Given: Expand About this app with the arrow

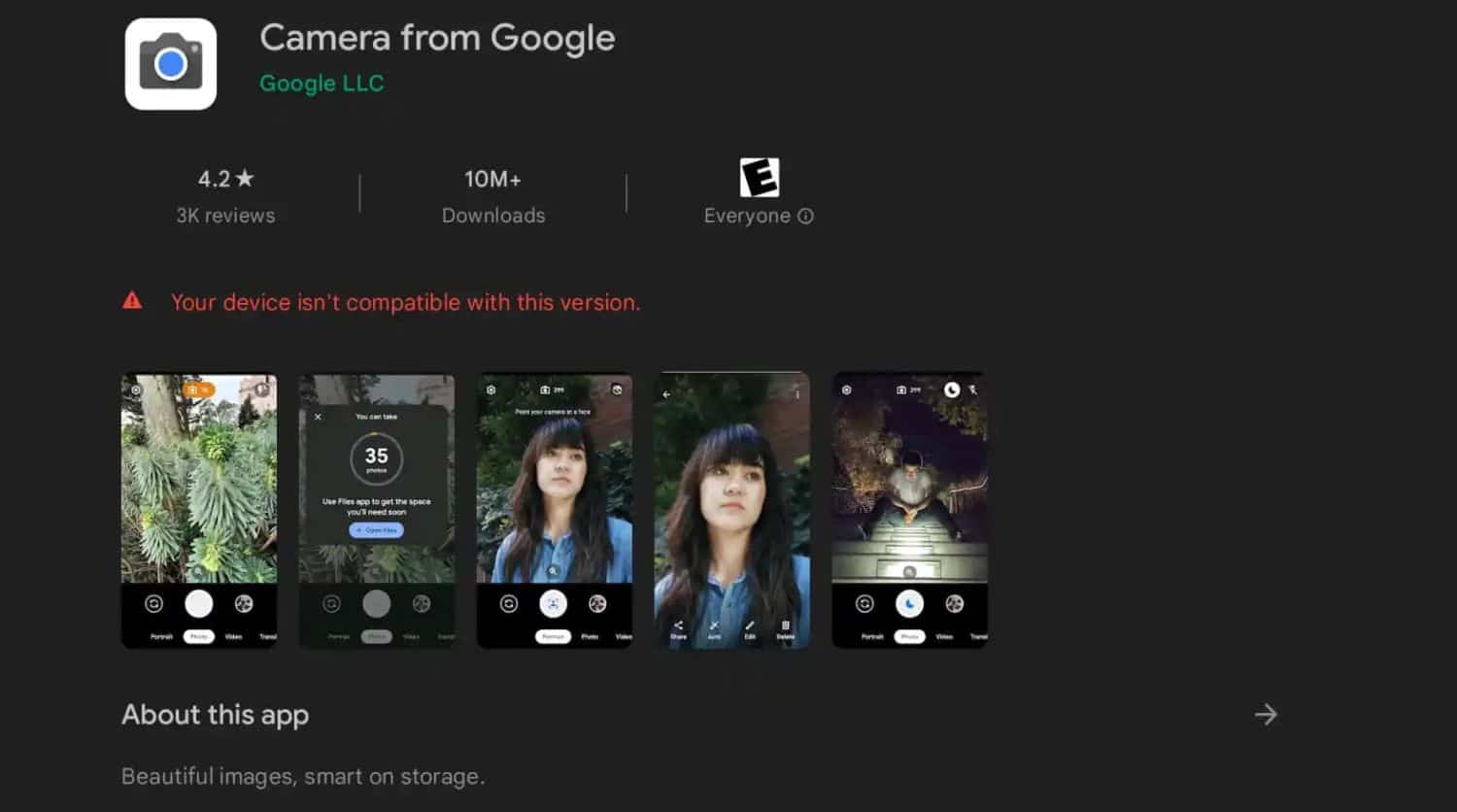Looking at the screenshot, I should point(1265,715).
